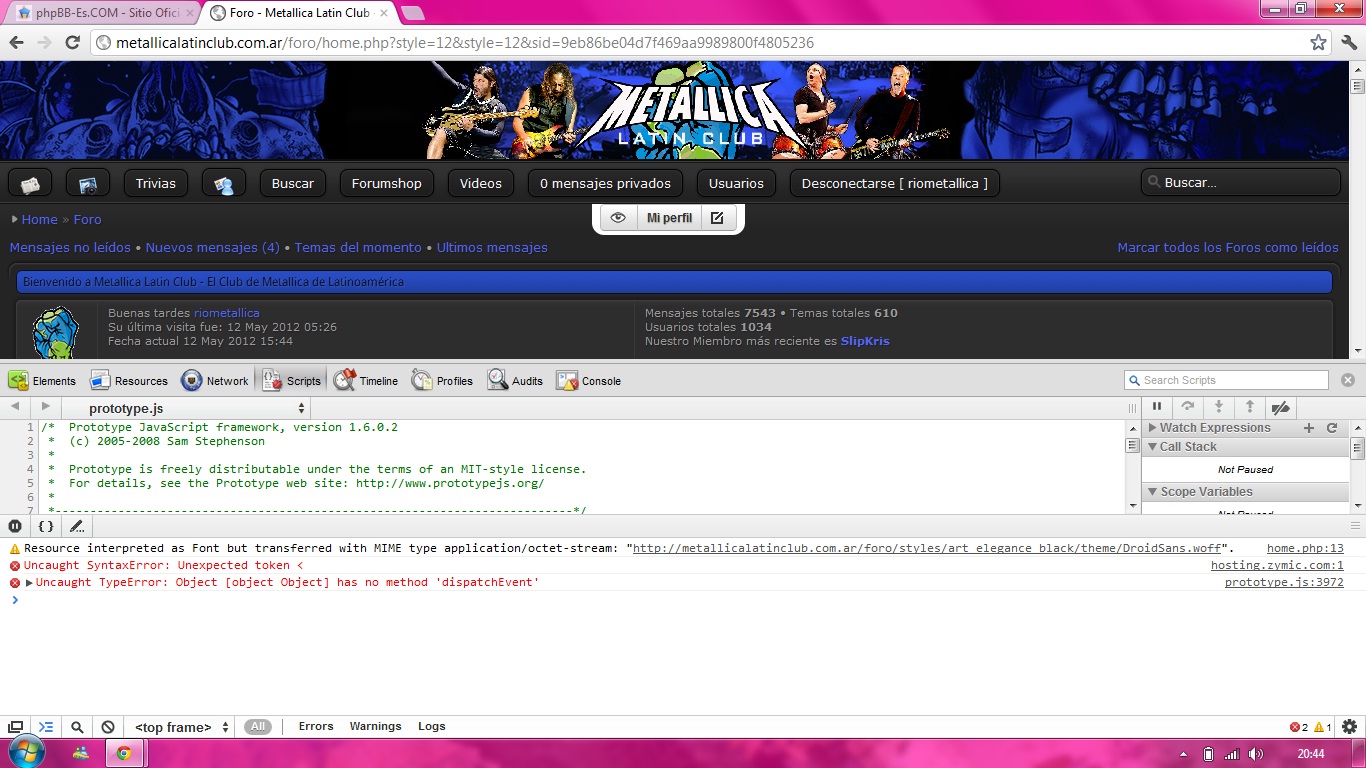Switch to the Network panel
This screenshot has width=1366, height=768.
coord(215,380)
